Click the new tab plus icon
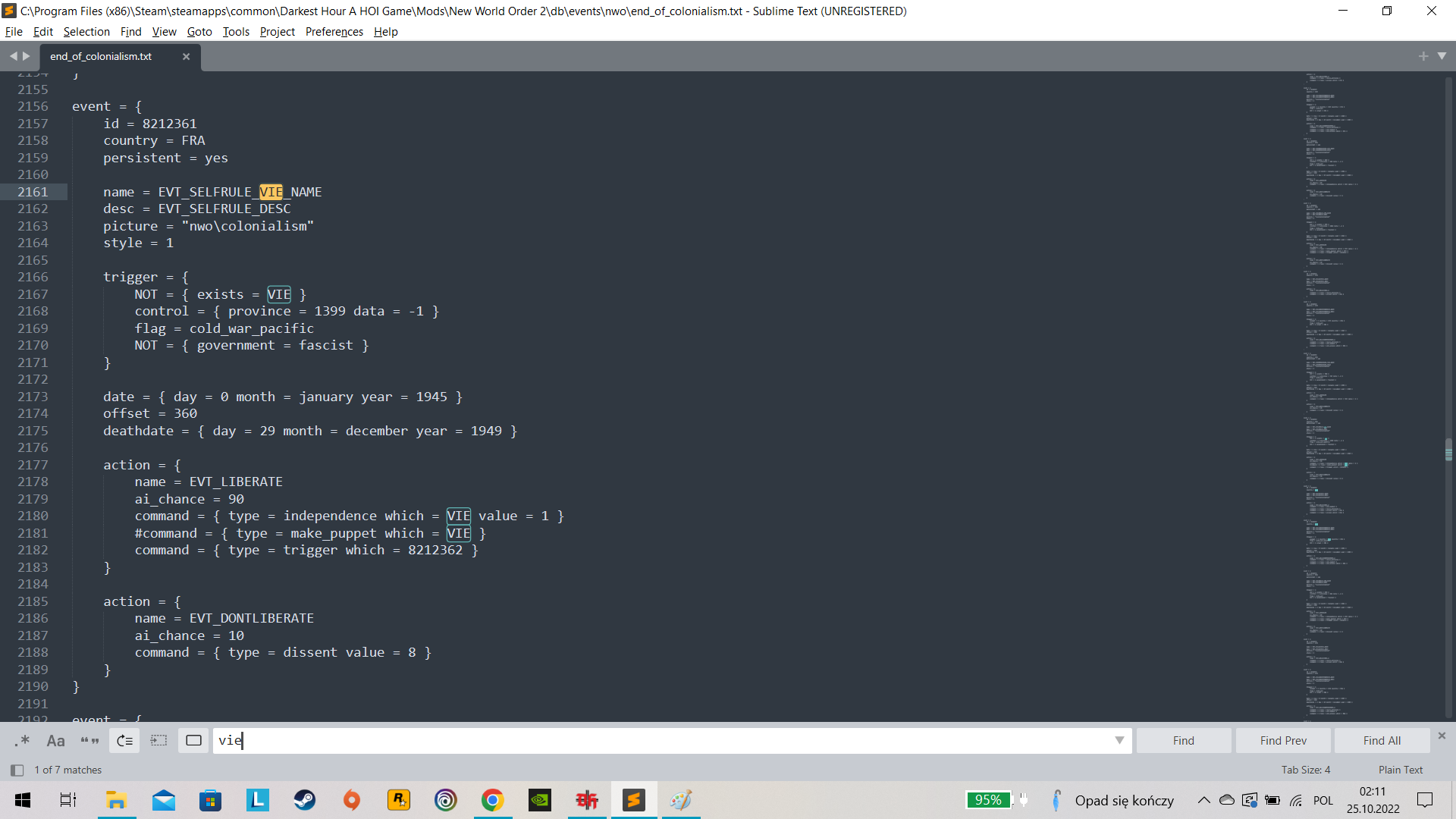Screen dimensions: 1456x819 [x=1423, y=56]
